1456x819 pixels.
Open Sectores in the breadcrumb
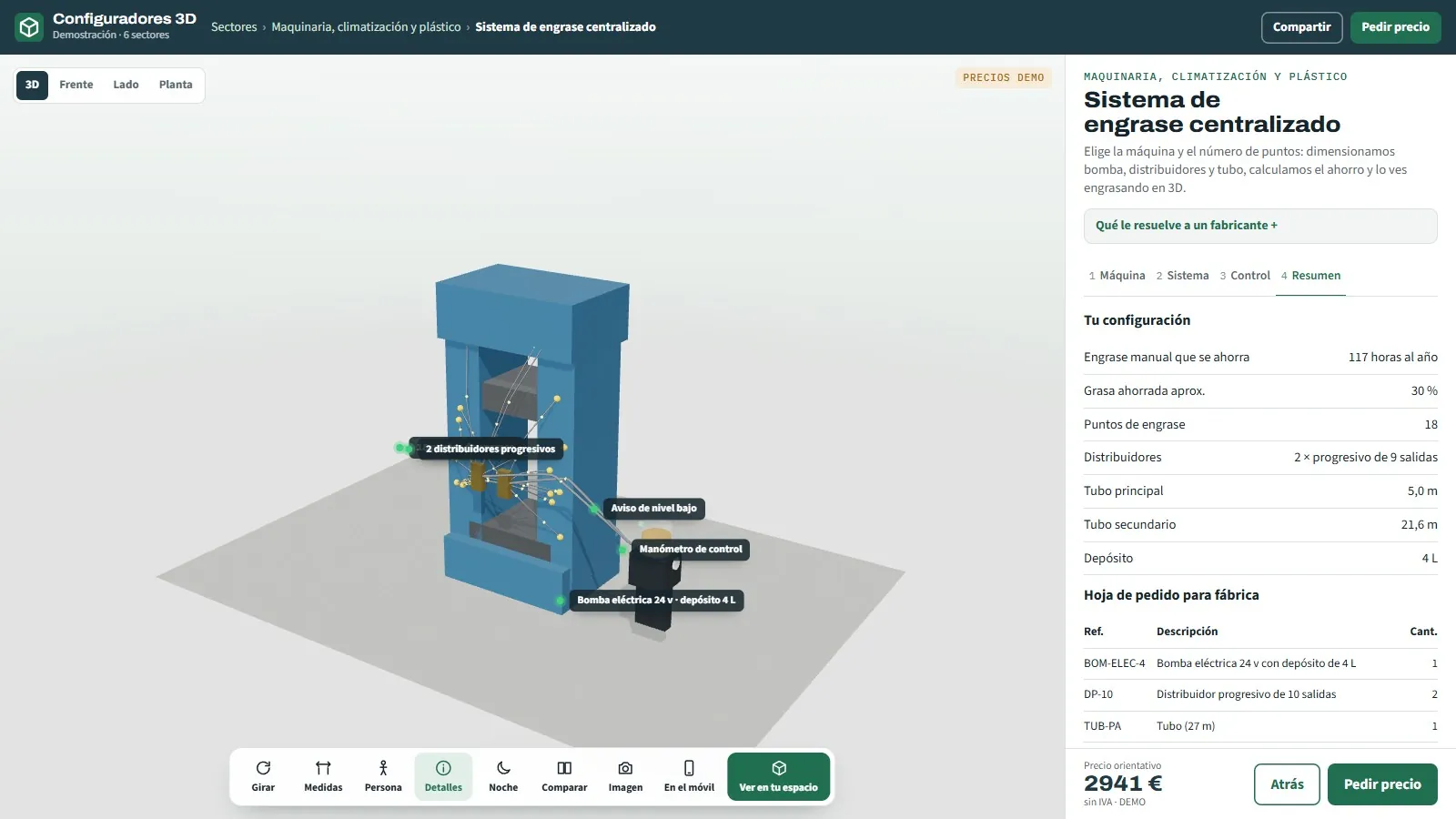[234, 27]
